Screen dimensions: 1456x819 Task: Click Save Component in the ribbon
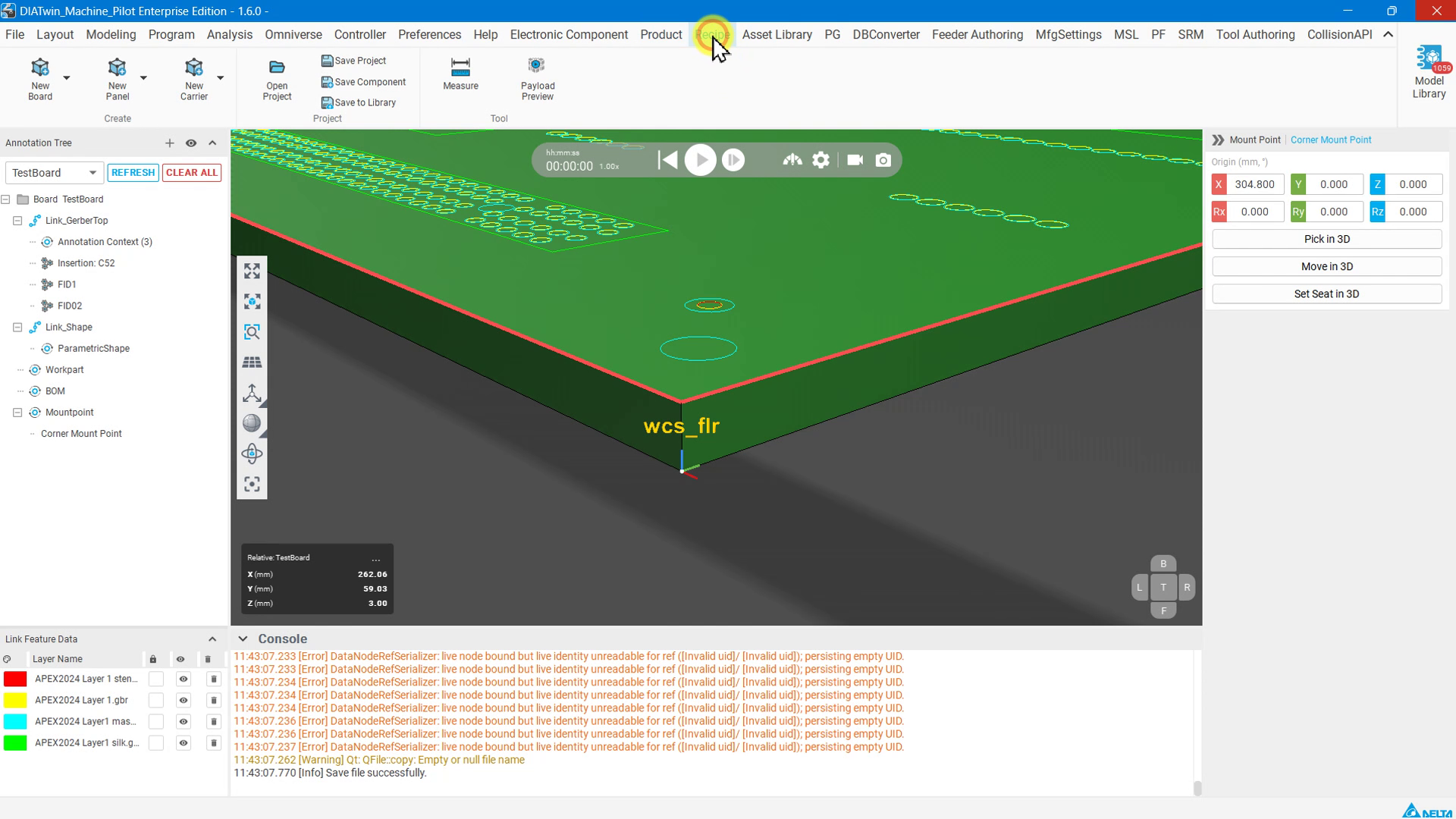[x=363, y=82]
